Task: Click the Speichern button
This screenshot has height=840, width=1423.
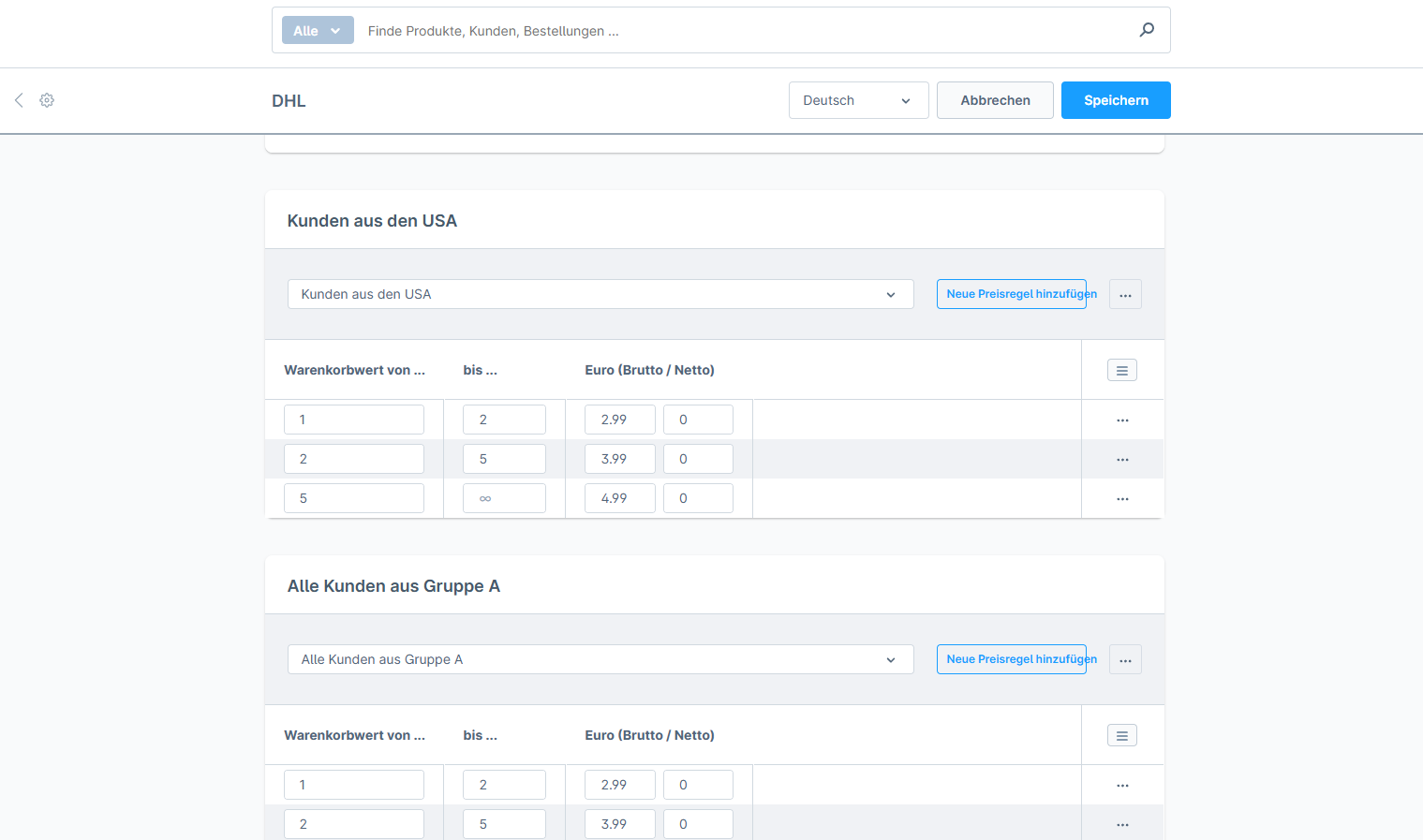Action: pos(1115,100)
